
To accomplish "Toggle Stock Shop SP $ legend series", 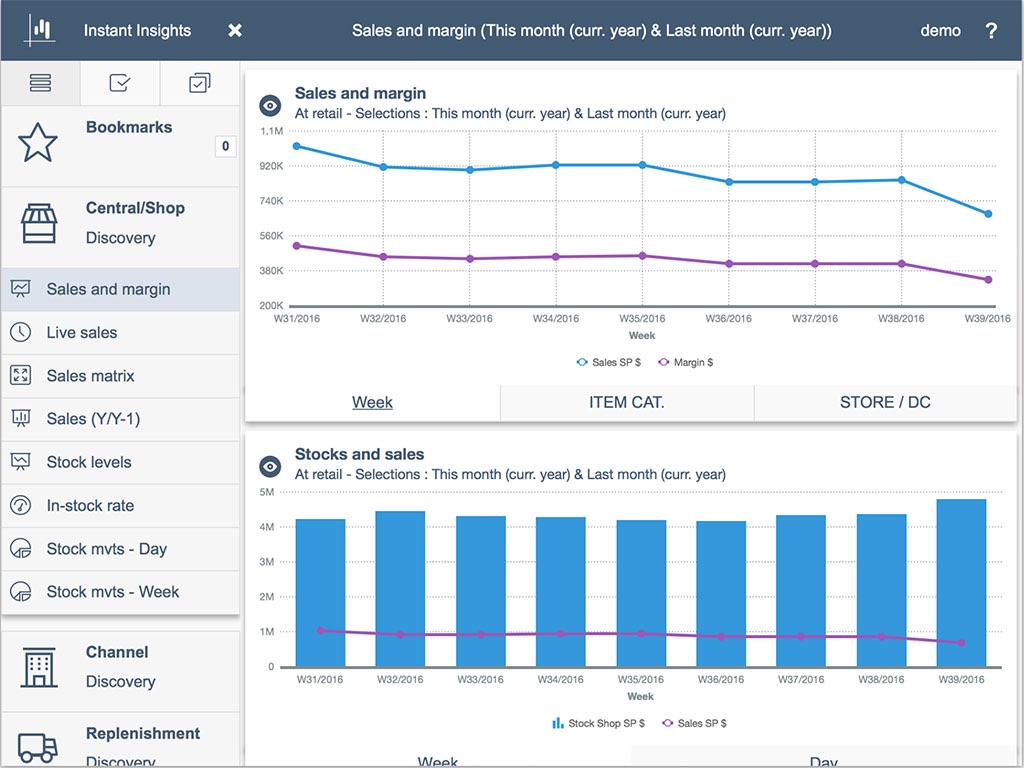I will point(599,723).
